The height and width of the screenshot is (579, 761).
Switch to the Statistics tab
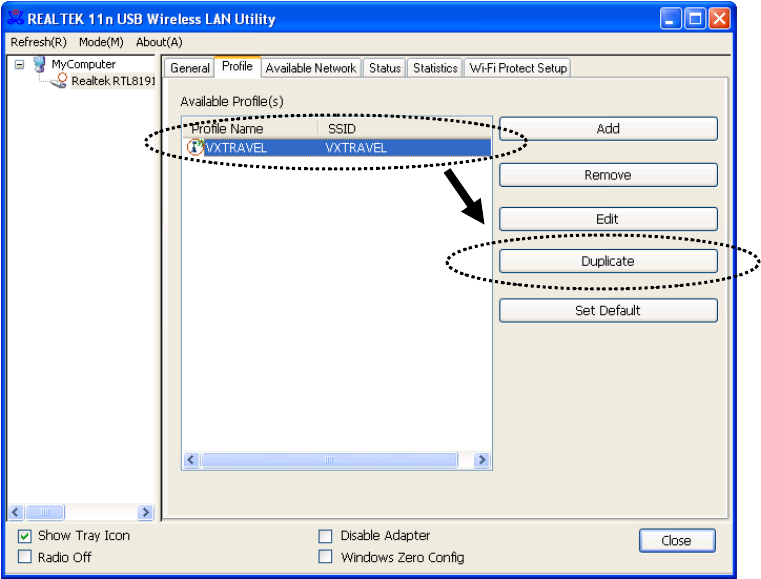(435, 68)
